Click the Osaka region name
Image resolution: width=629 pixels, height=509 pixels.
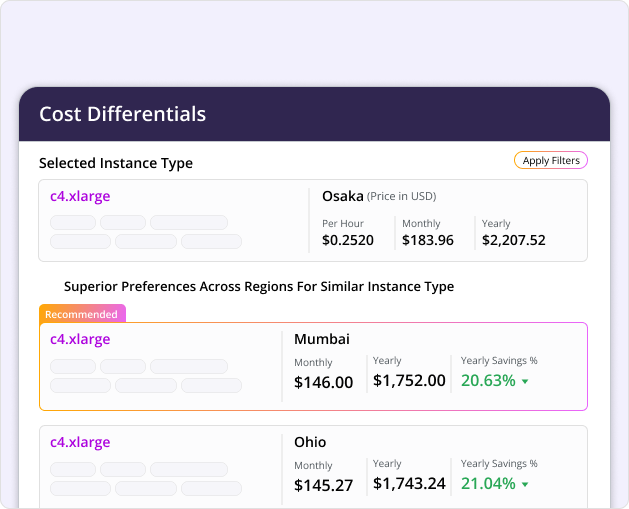(343, 196)
